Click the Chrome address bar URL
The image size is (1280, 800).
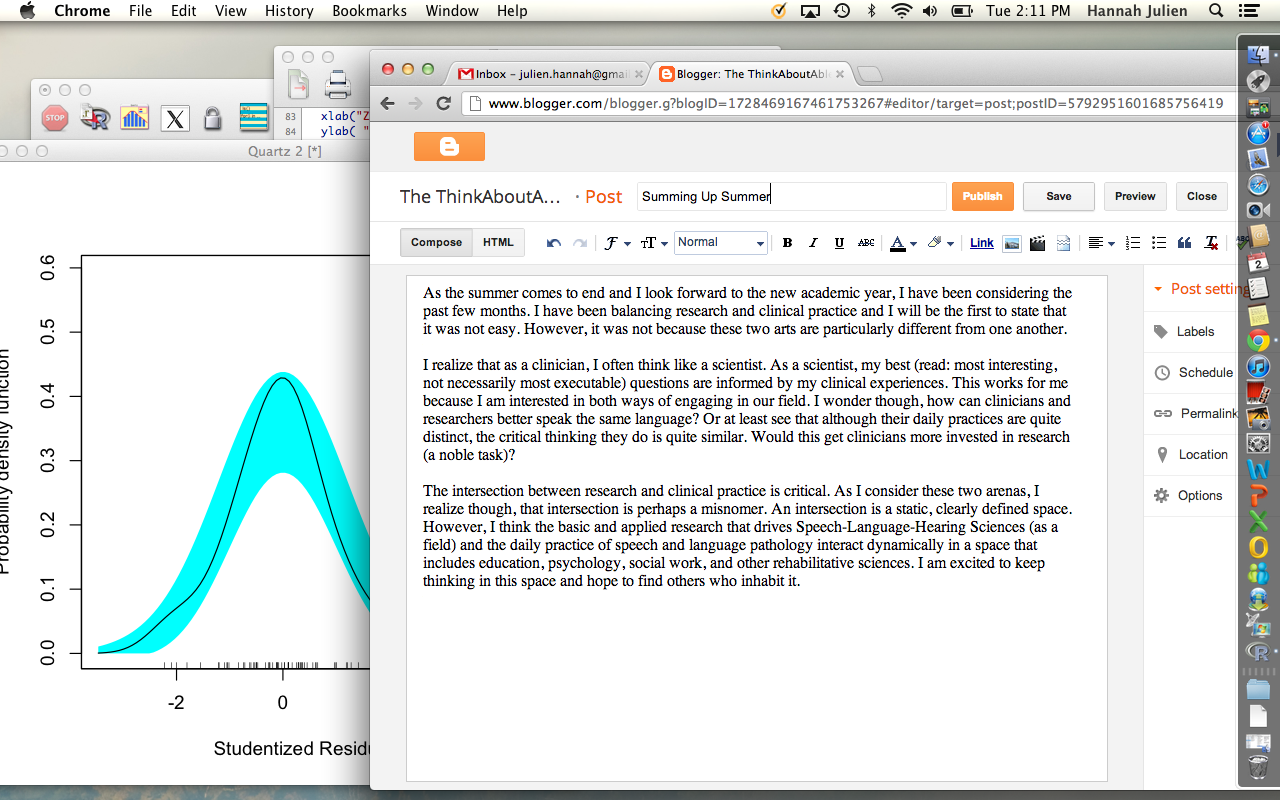tap(855, 103)
